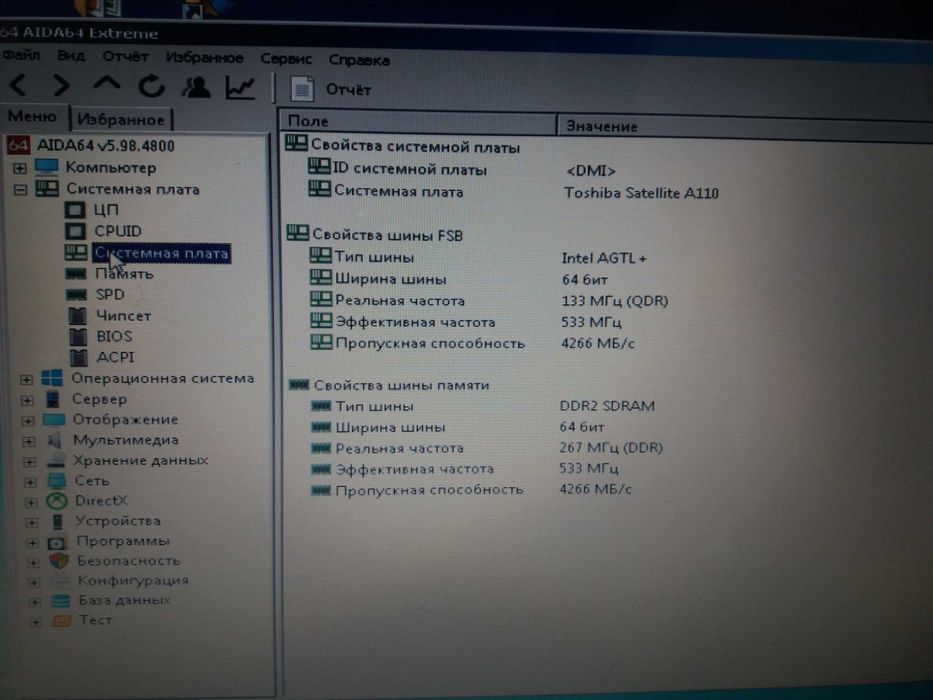Open the Отчёт menu in menu bar
Screen dimensions: 933x700
125,57
